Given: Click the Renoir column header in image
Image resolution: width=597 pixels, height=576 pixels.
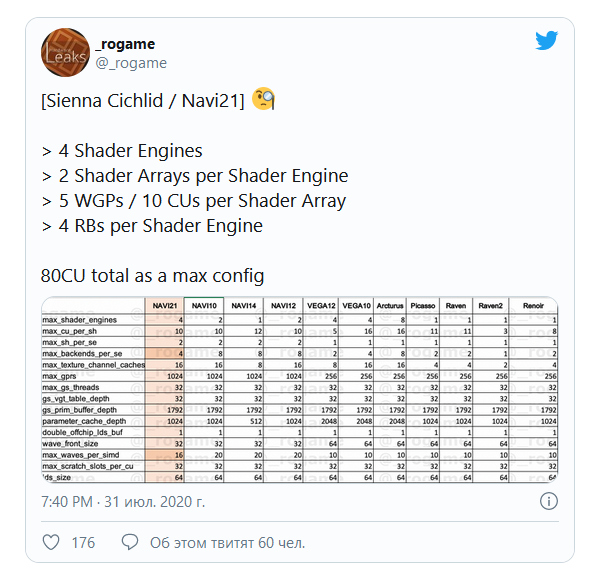Looking at the screenshot, I should coord(533,306).
